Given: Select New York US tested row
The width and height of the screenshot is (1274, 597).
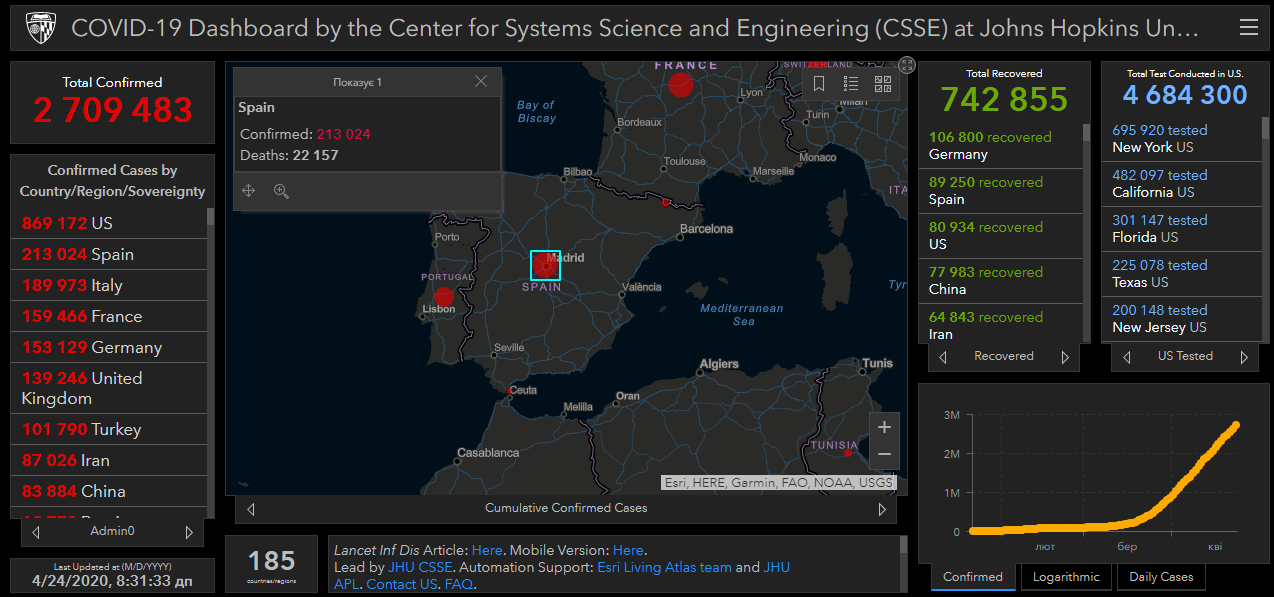Looking at the screenshot, I should tap(1183, 139).
